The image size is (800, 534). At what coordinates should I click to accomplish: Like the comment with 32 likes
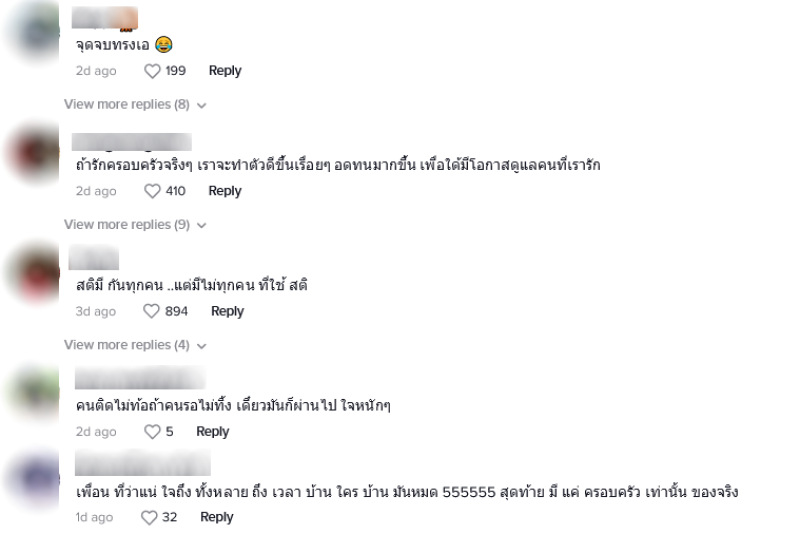click(149, 517)
